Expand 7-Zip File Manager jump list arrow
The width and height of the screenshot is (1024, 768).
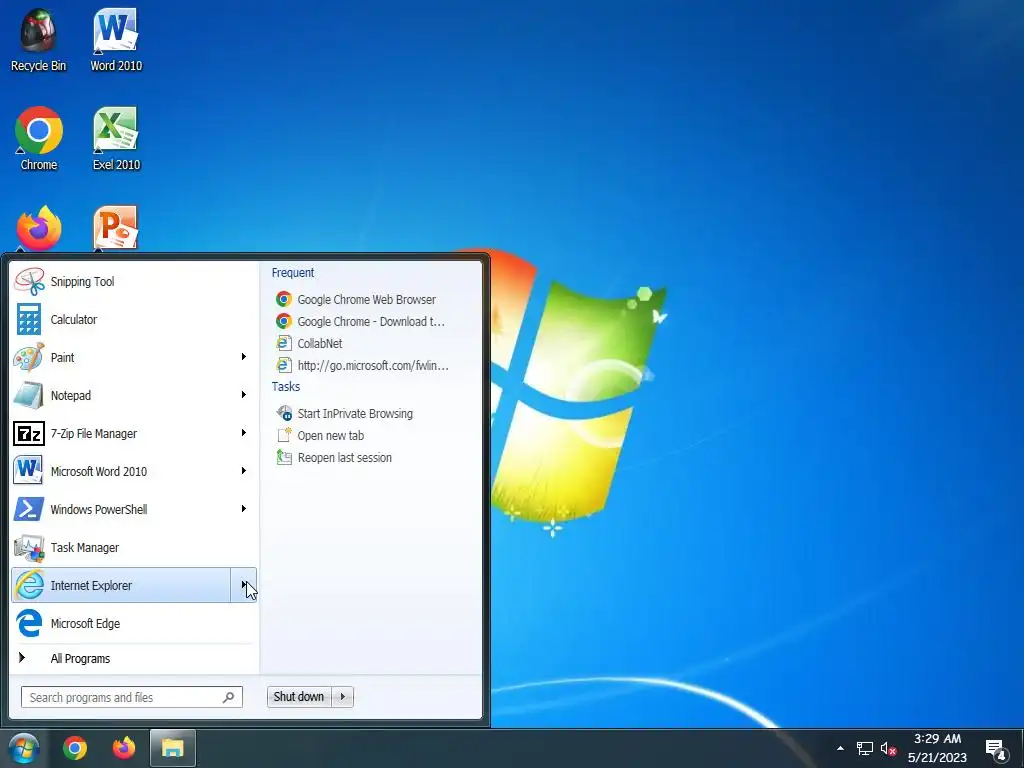(244, 432)
